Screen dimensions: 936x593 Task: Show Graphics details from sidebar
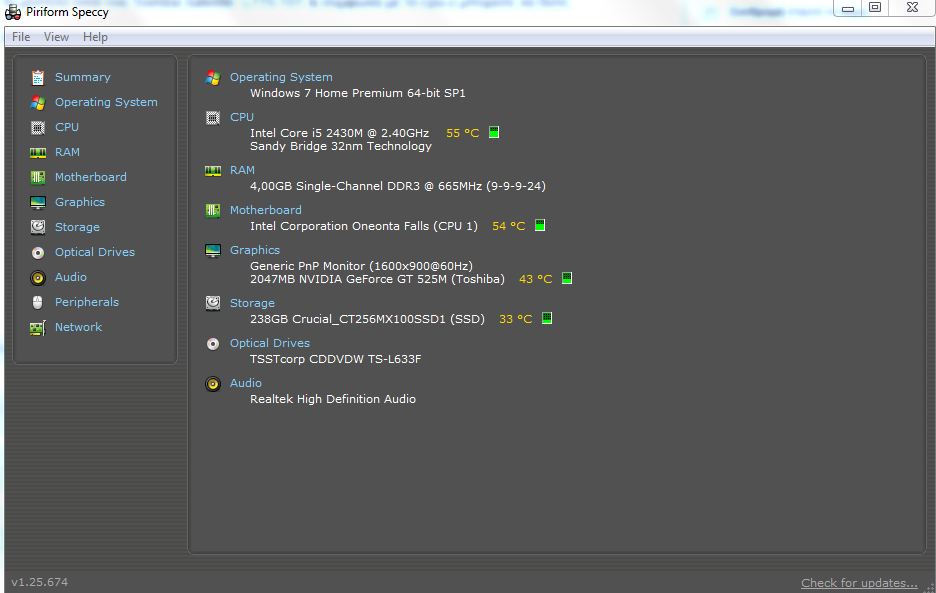point(80,202)
